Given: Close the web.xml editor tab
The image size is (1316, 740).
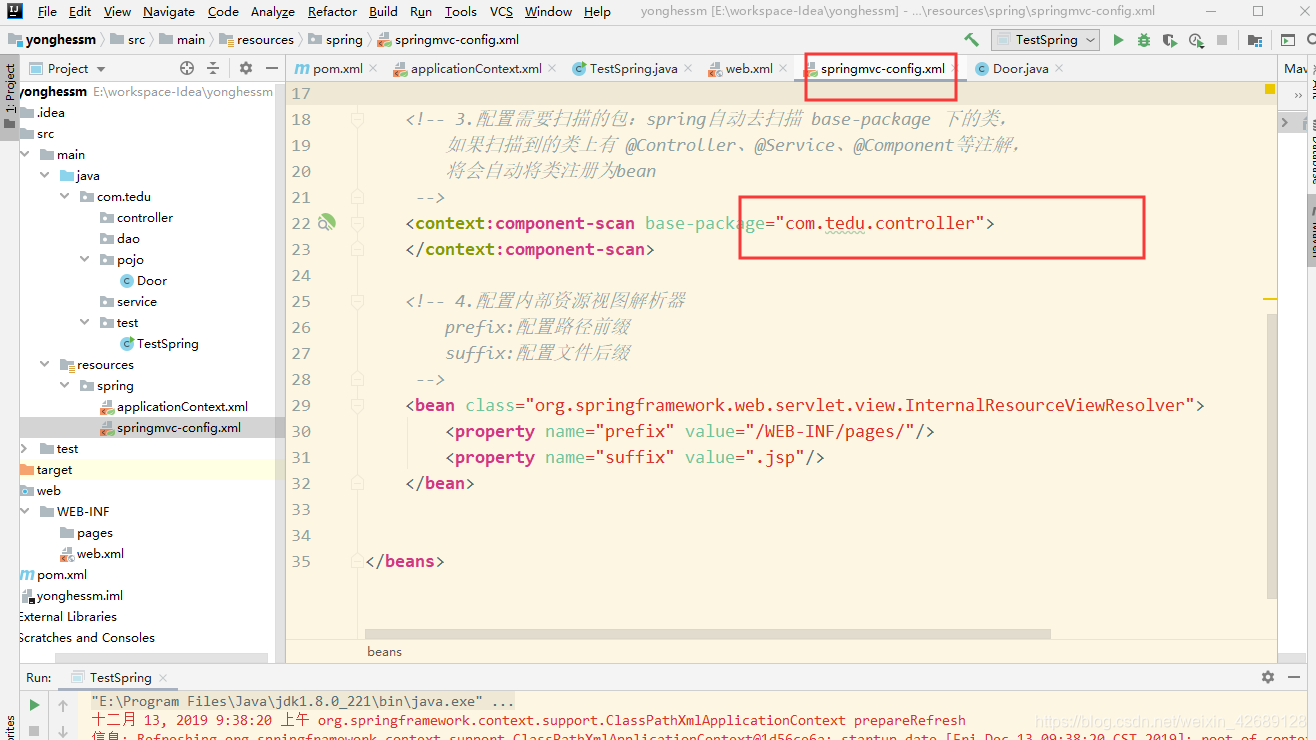Looking at the screenshot, I should click(x=783, y=69).
